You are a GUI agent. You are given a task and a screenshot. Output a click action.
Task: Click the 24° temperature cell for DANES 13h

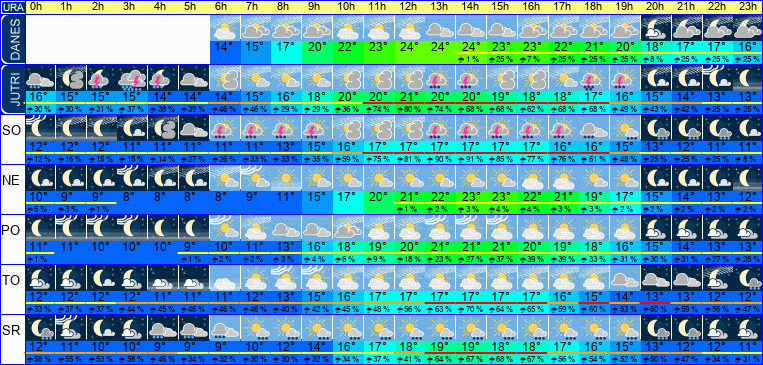click(x=440, y=48)
